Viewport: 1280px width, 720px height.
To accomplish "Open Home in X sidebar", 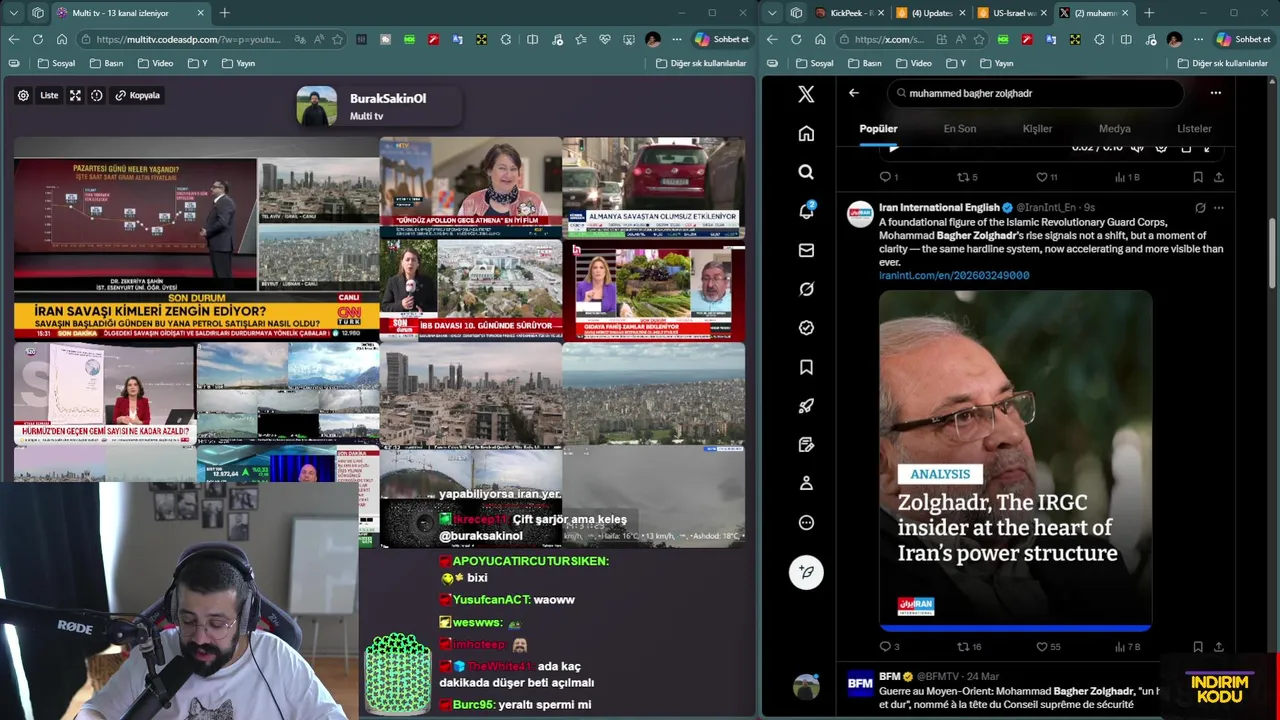I will 806,133.
